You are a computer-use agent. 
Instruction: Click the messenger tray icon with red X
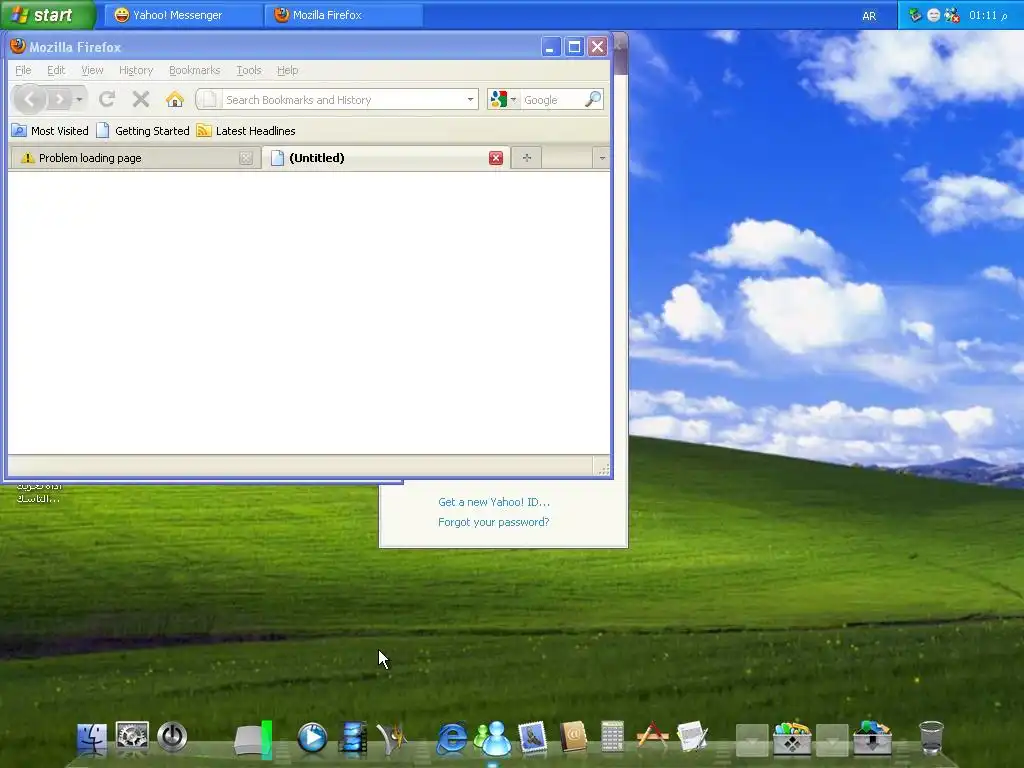click(x=952, y=15)
